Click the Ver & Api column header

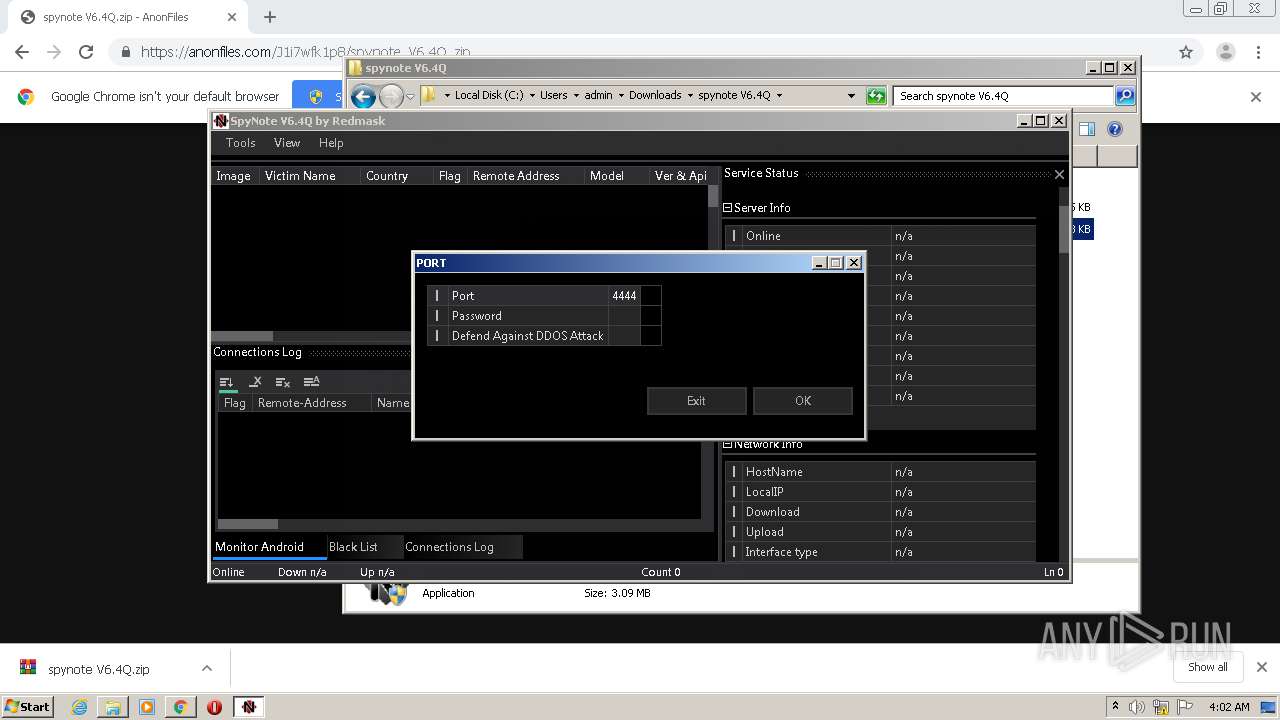click(x=680, y=176)
